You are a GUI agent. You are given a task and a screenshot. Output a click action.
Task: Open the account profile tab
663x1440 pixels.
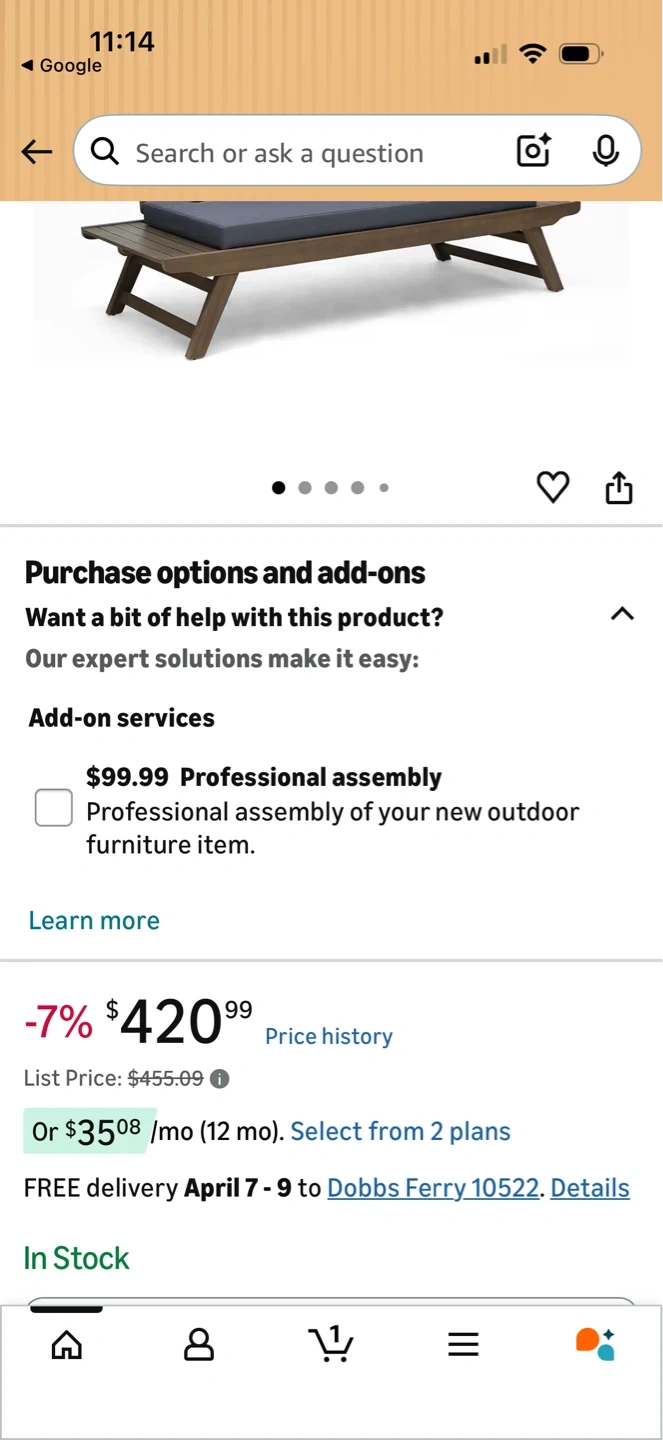pyautogui.click(x=199, y=1344)
